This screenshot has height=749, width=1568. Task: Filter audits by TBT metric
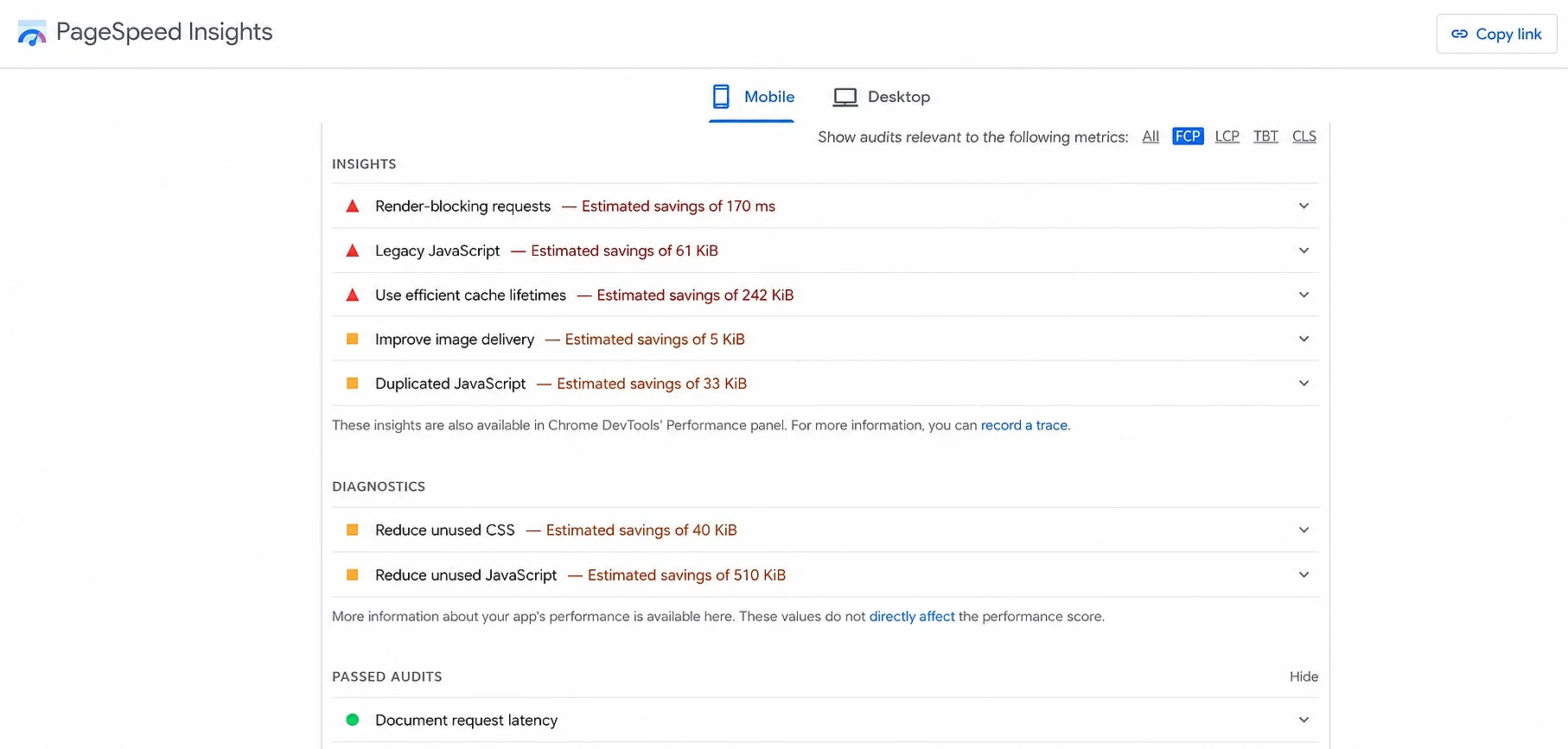click(1265, 136)
